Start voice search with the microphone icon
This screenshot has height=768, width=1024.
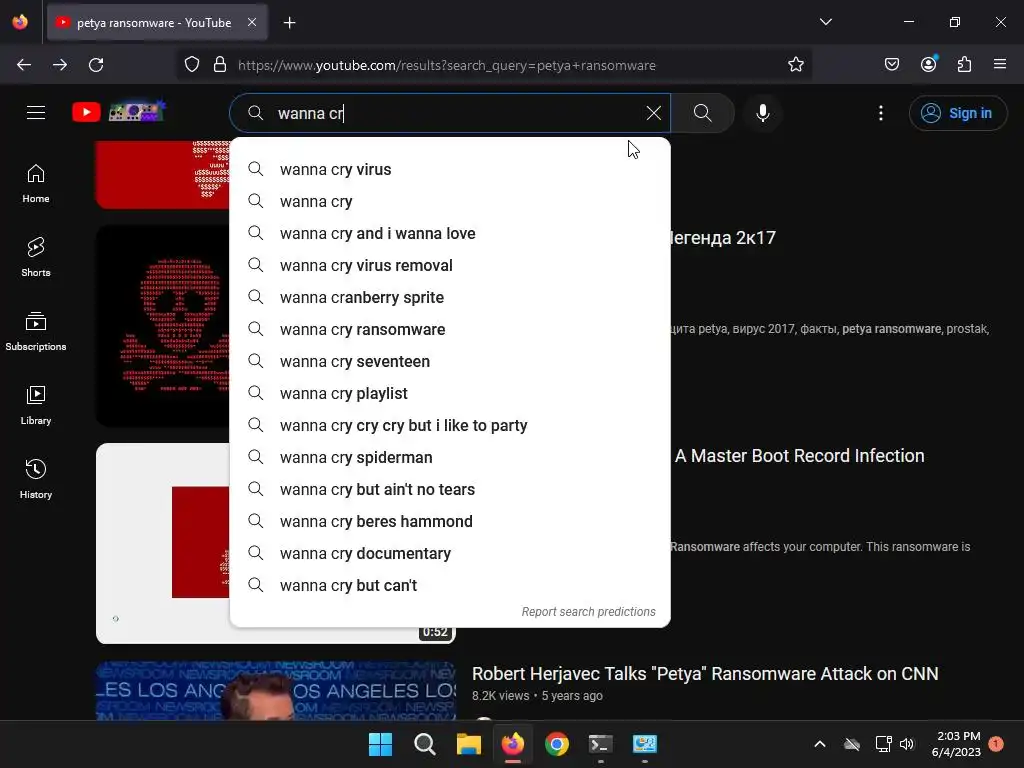pos(762,113)
